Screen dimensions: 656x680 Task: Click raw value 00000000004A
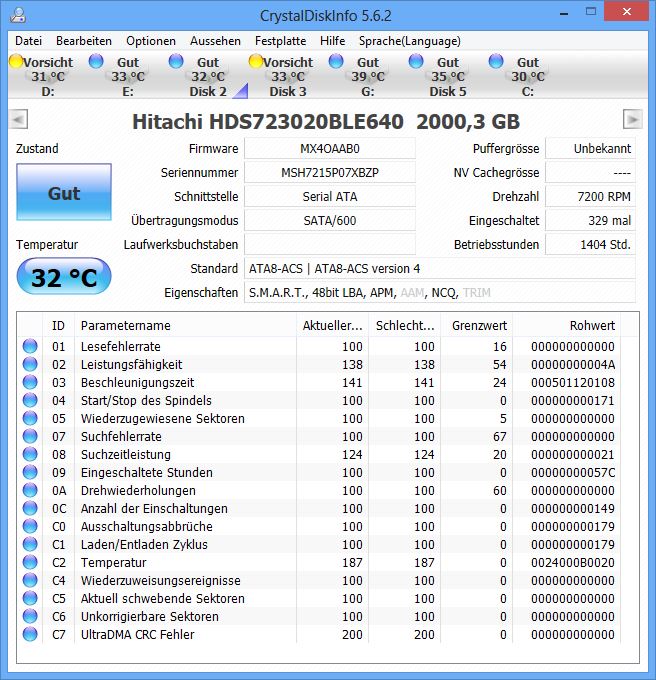point(573,364)
